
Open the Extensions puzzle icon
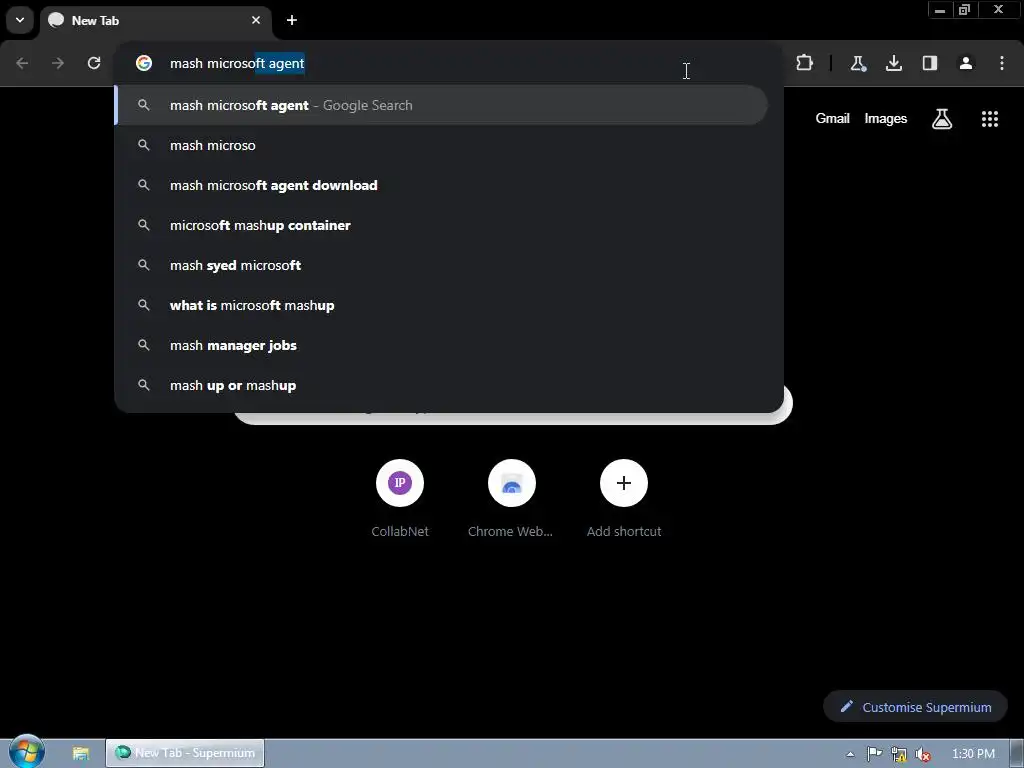805,63
